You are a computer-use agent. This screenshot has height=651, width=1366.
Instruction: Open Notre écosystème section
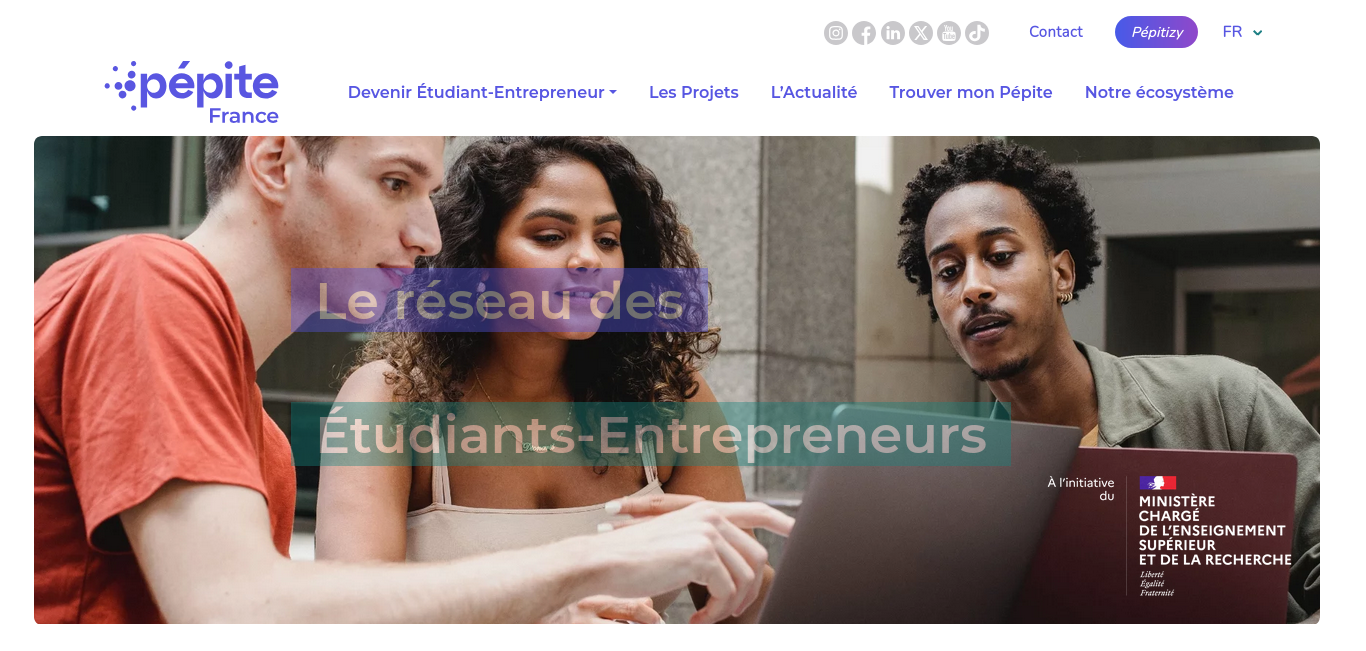click(x=1159, y=92)
